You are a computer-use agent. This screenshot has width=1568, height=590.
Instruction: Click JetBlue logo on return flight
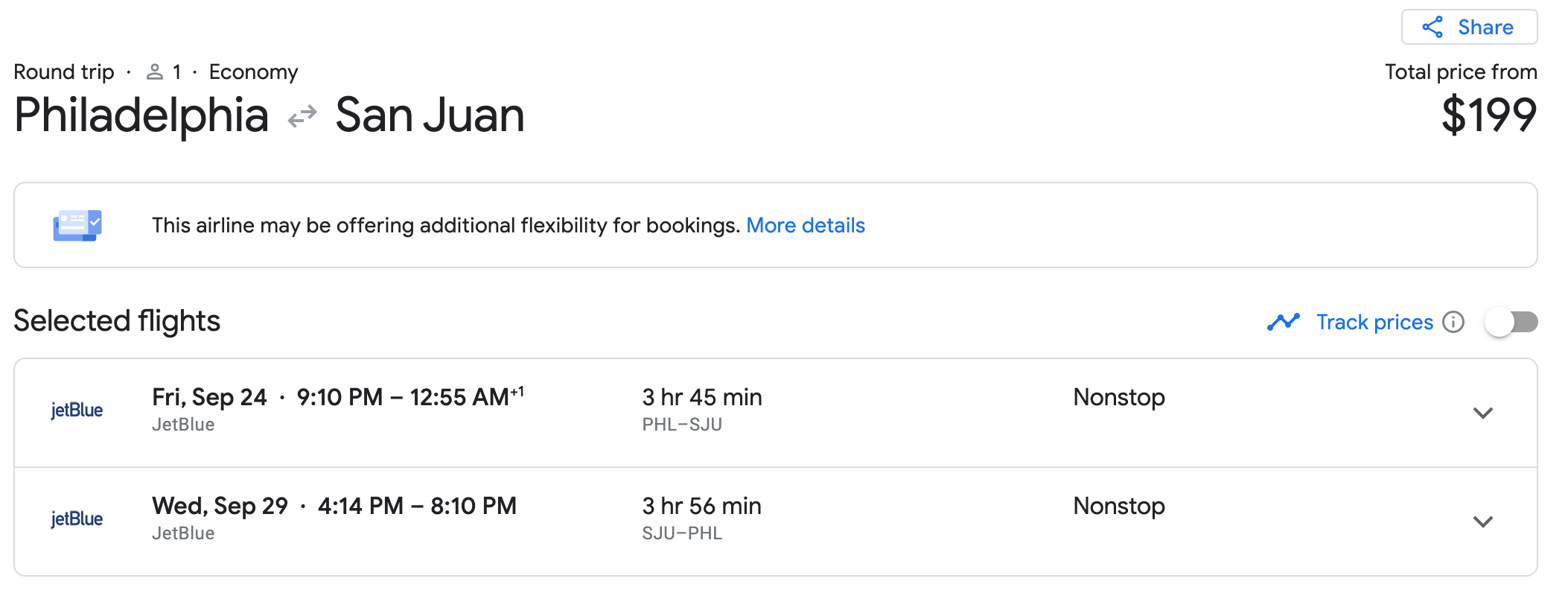[77, 519]
